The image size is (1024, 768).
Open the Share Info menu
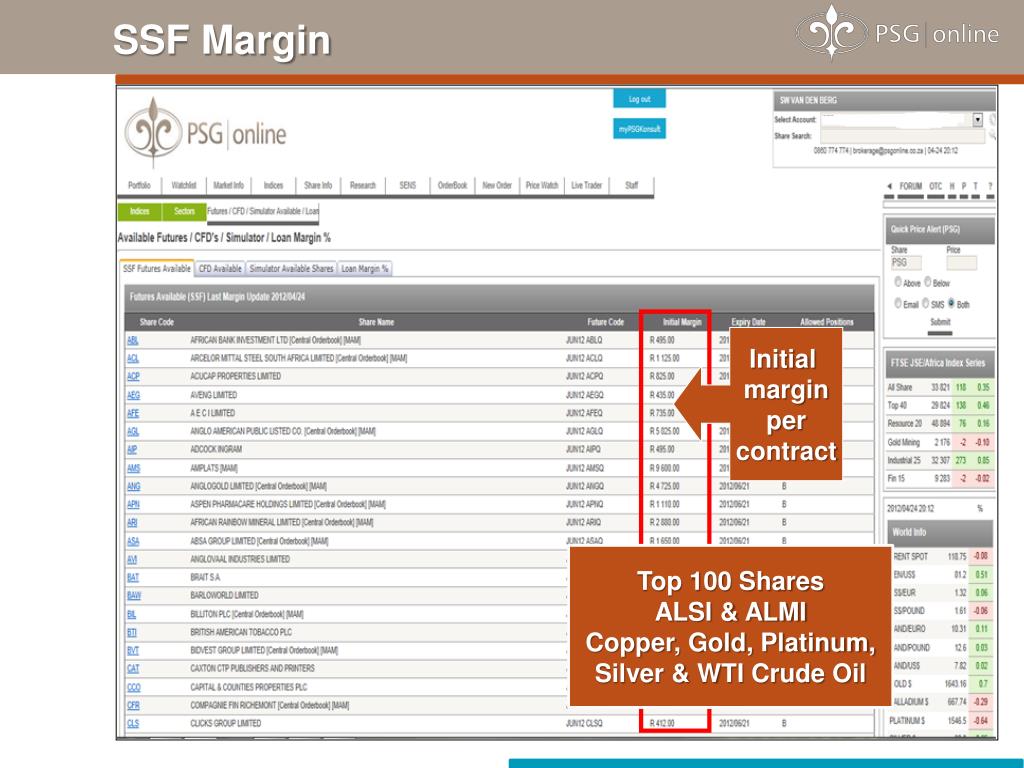coord(318,185)
